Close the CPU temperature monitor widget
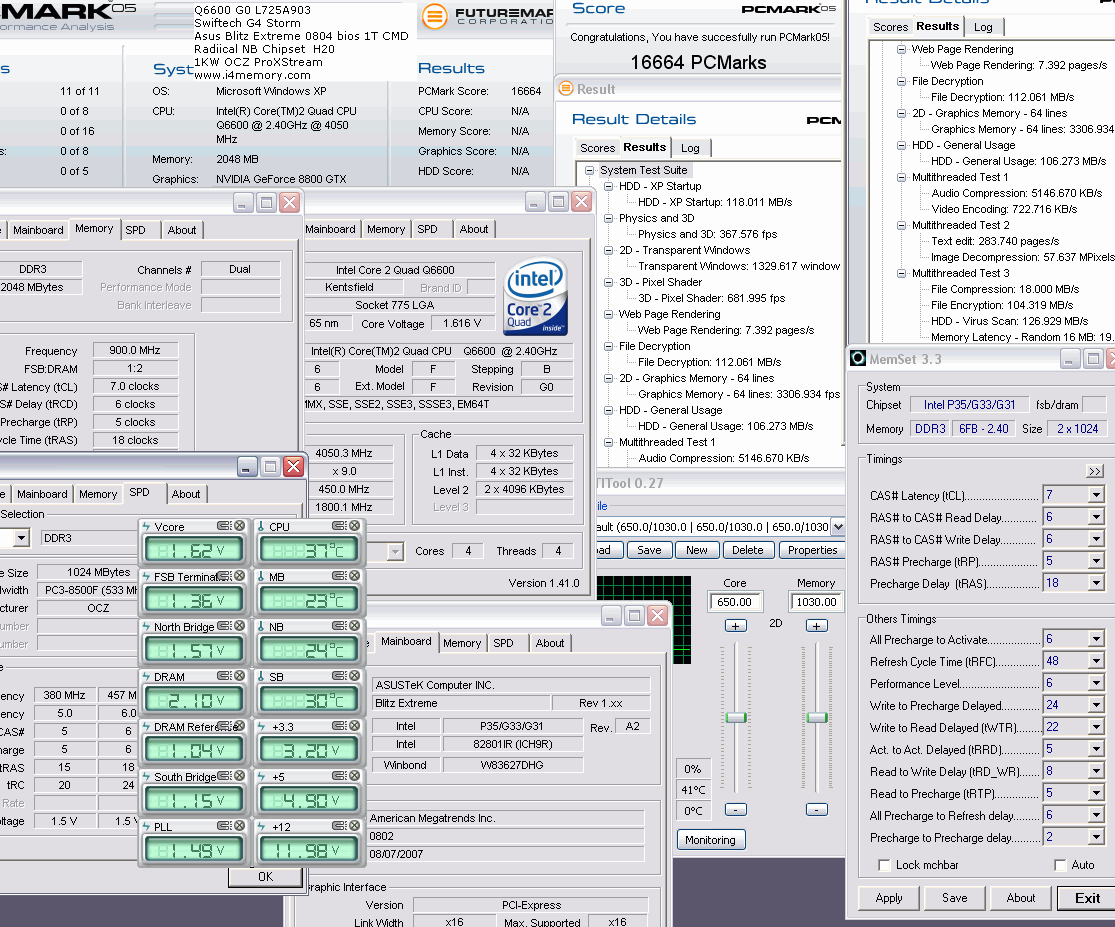The width and height of the screenshot is (1115, 927). pyautogui.click(x=355, y=526)
